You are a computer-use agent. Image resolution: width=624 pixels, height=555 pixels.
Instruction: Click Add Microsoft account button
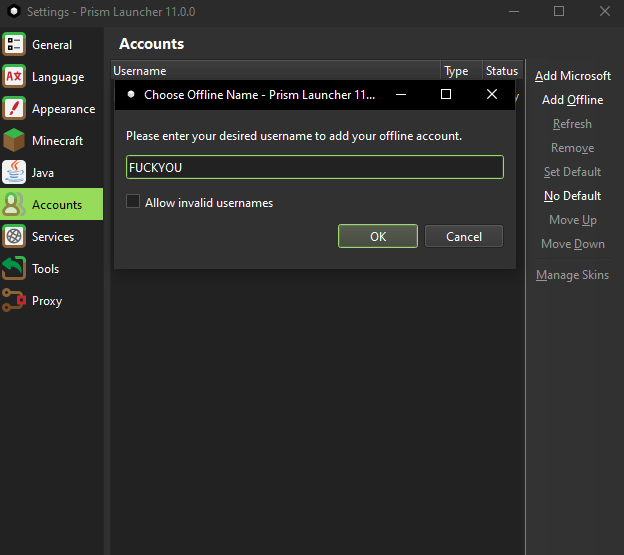pyautogui.click(x=572, y=76)
